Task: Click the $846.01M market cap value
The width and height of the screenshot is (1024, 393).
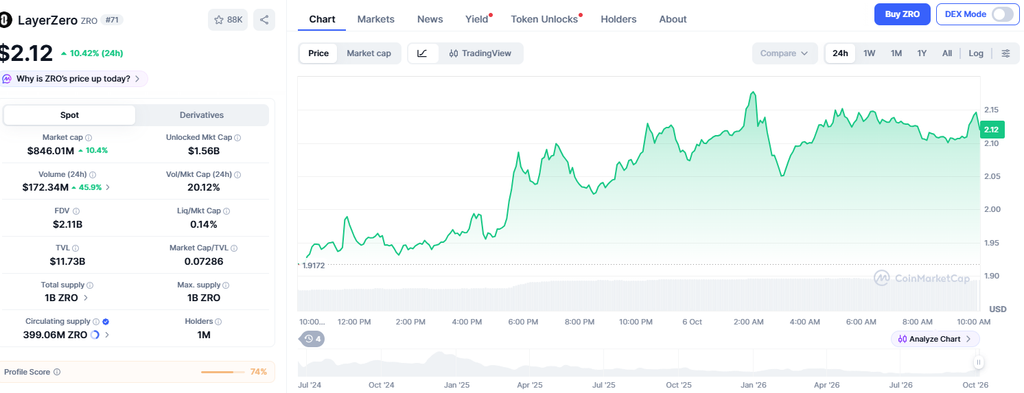Action: click(x=51, y=151)
